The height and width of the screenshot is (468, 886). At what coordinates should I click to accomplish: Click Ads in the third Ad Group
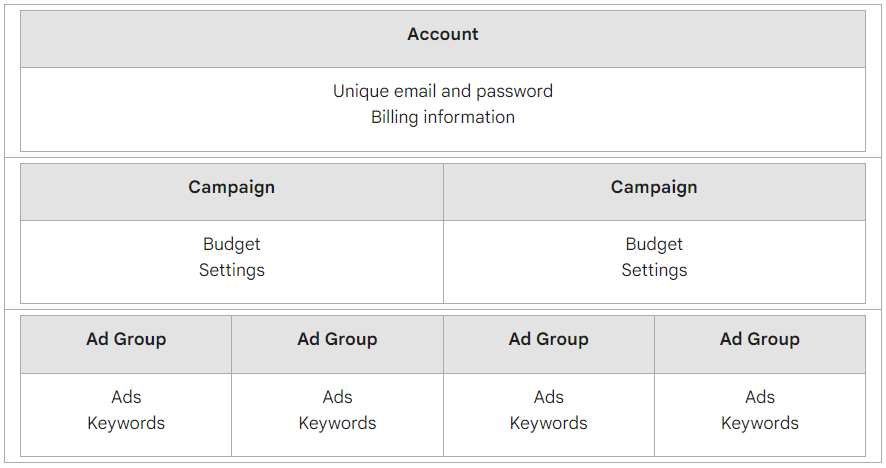(x=548, y=397)
